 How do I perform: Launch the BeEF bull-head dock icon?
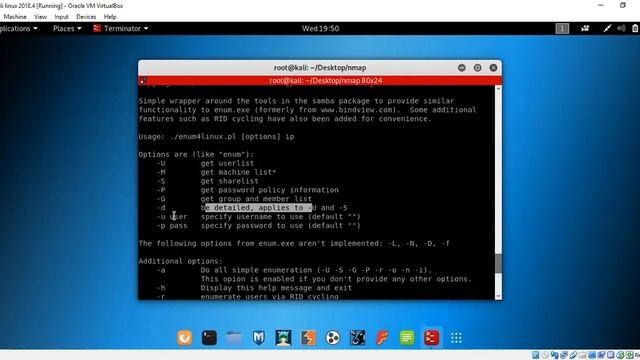pos(358,338)
